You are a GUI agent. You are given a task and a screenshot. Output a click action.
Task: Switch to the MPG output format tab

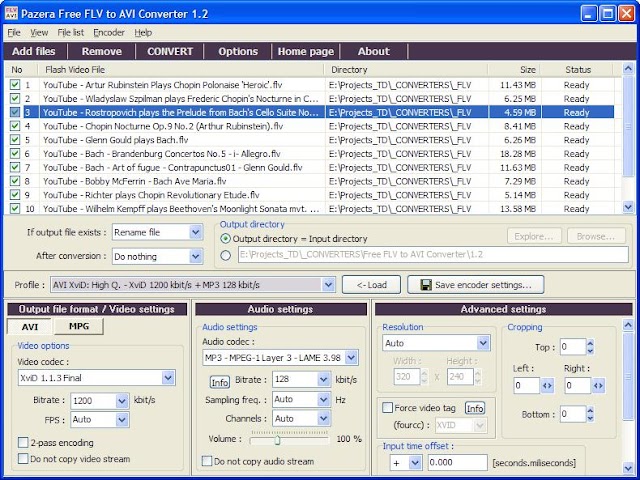coord(79,326)
